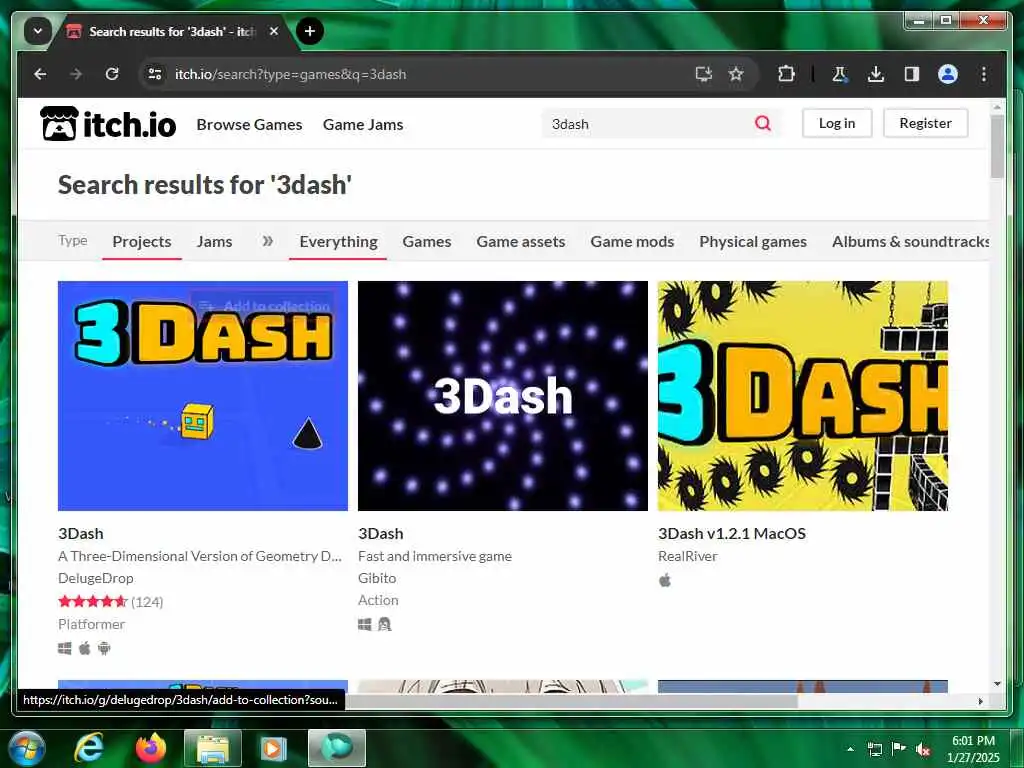
Task: Open tab search dropdown arrow
Action: point(38,31)
